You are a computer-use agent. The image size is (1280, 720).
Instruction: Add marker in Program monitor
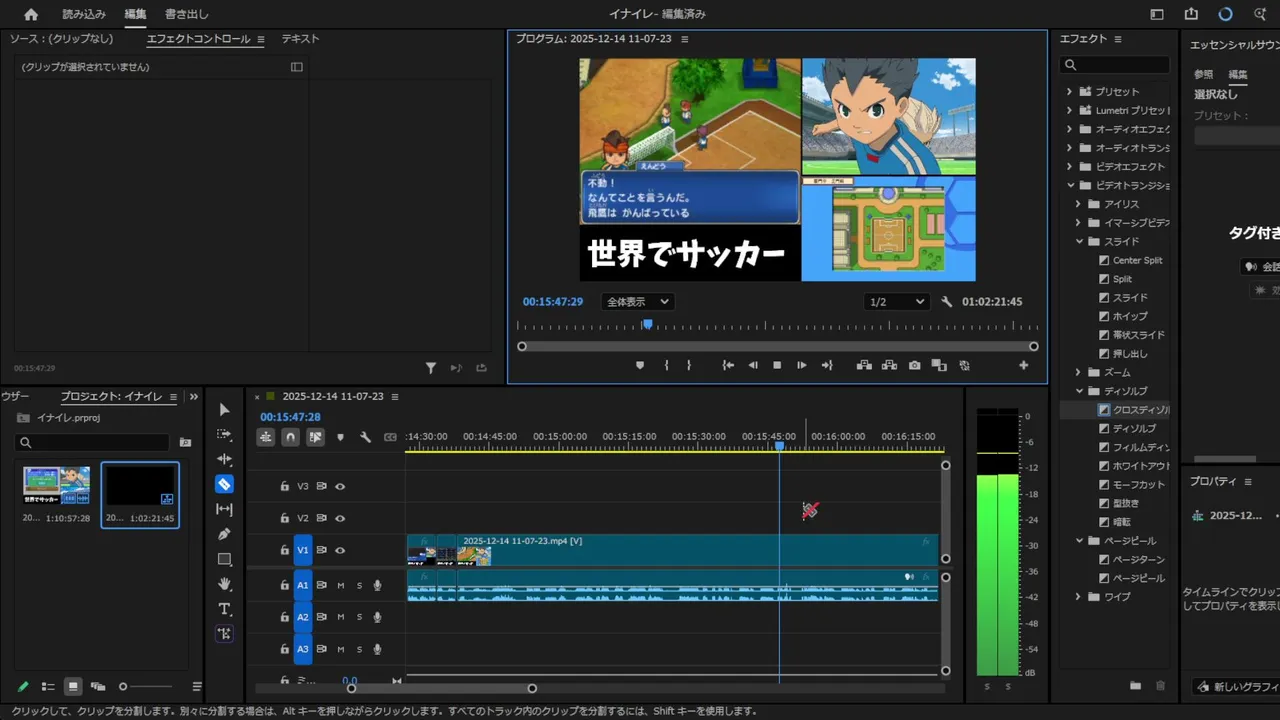(640, 366)
